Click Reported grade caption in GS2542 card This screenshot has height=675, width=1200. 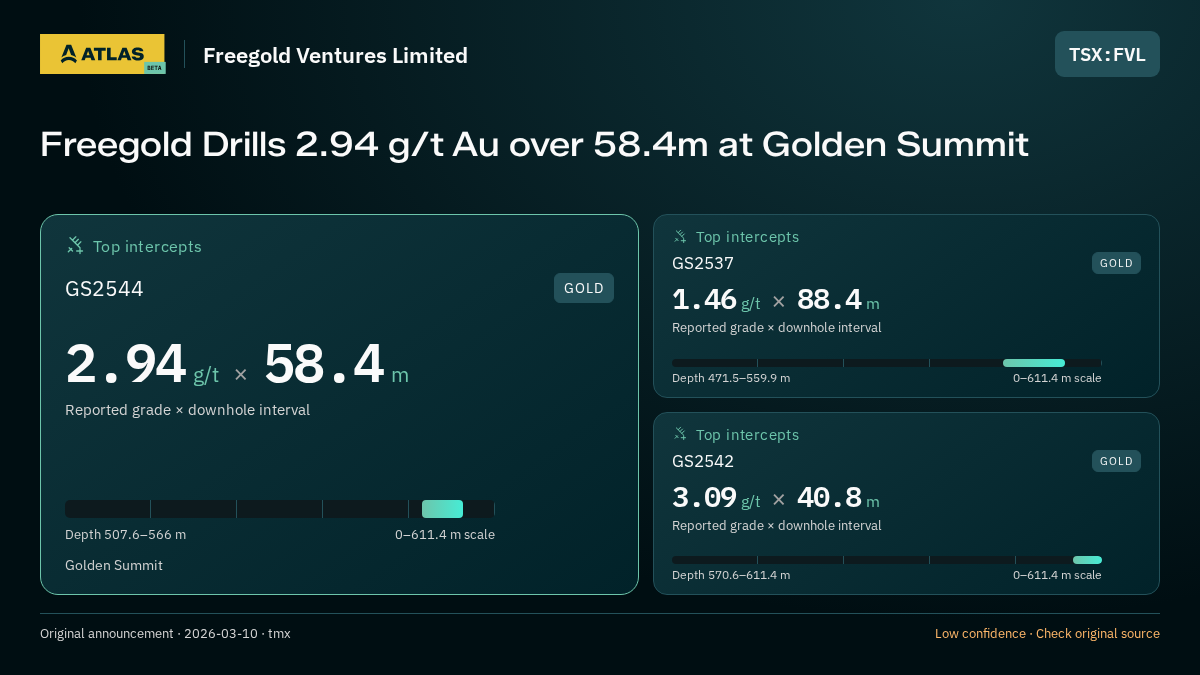point(776,526)
